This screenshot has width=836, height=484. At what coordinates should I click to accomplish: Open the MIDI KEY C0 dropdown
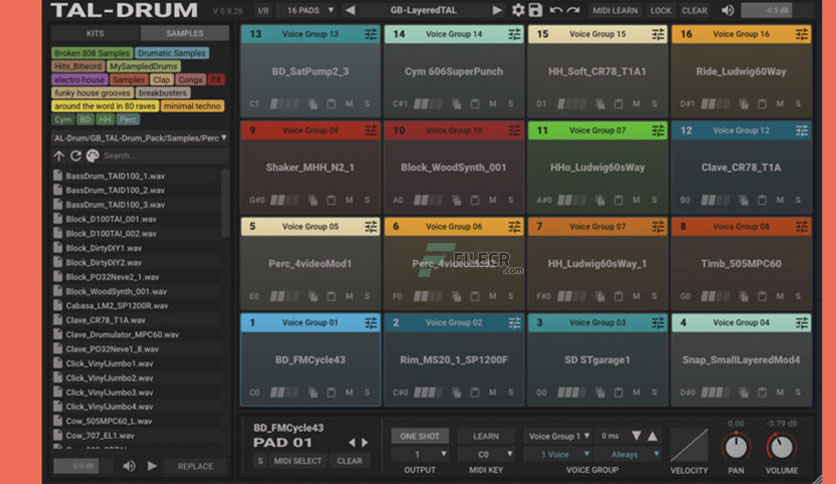click(486, 454)
